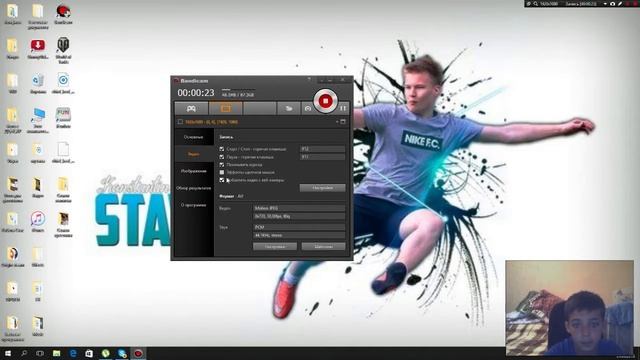This screenshot has height=360, width=640.
Task: Click the PCM sound codec field
Action: click(299, 227)
